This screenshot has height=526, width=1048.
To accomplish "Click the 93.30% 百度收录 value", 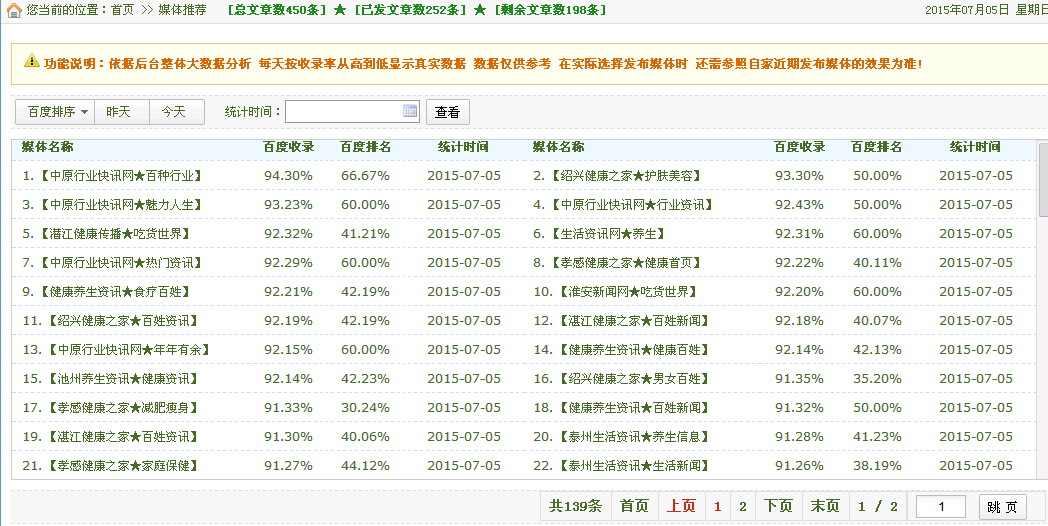I will (x=799, y=176).
